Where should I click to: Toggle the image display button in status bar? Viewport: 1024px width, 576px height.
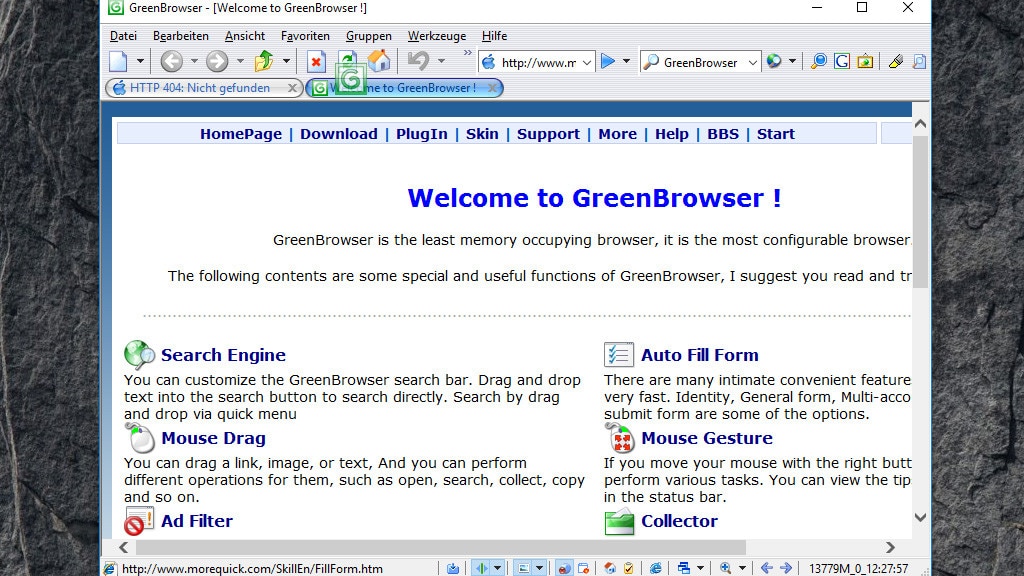[522, 568]
